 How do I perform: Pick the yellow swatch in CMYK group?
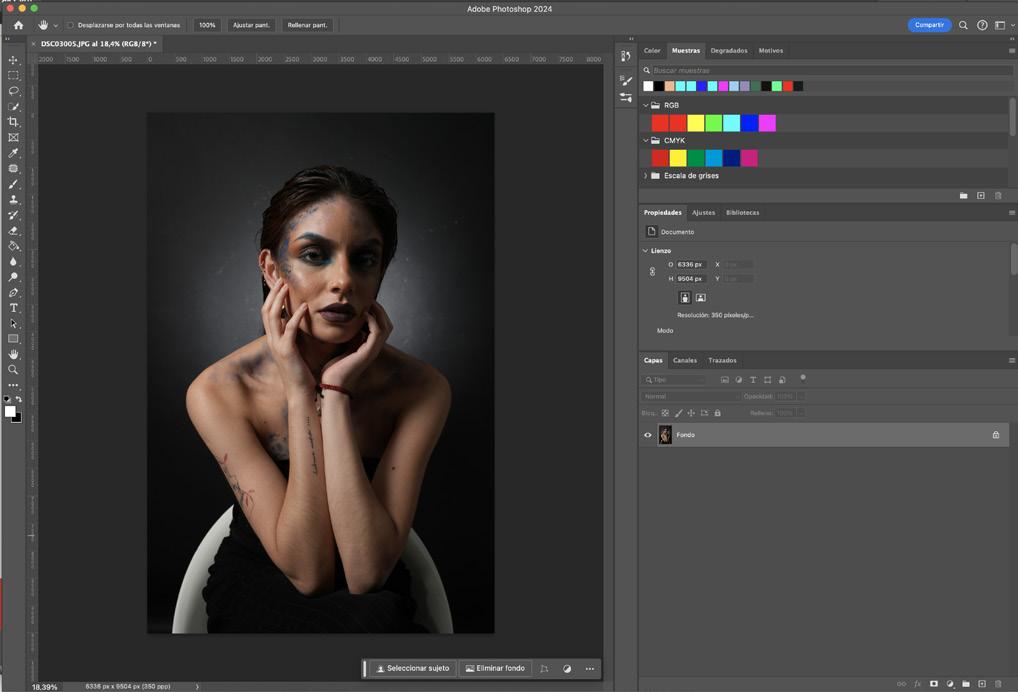point(678,158)
